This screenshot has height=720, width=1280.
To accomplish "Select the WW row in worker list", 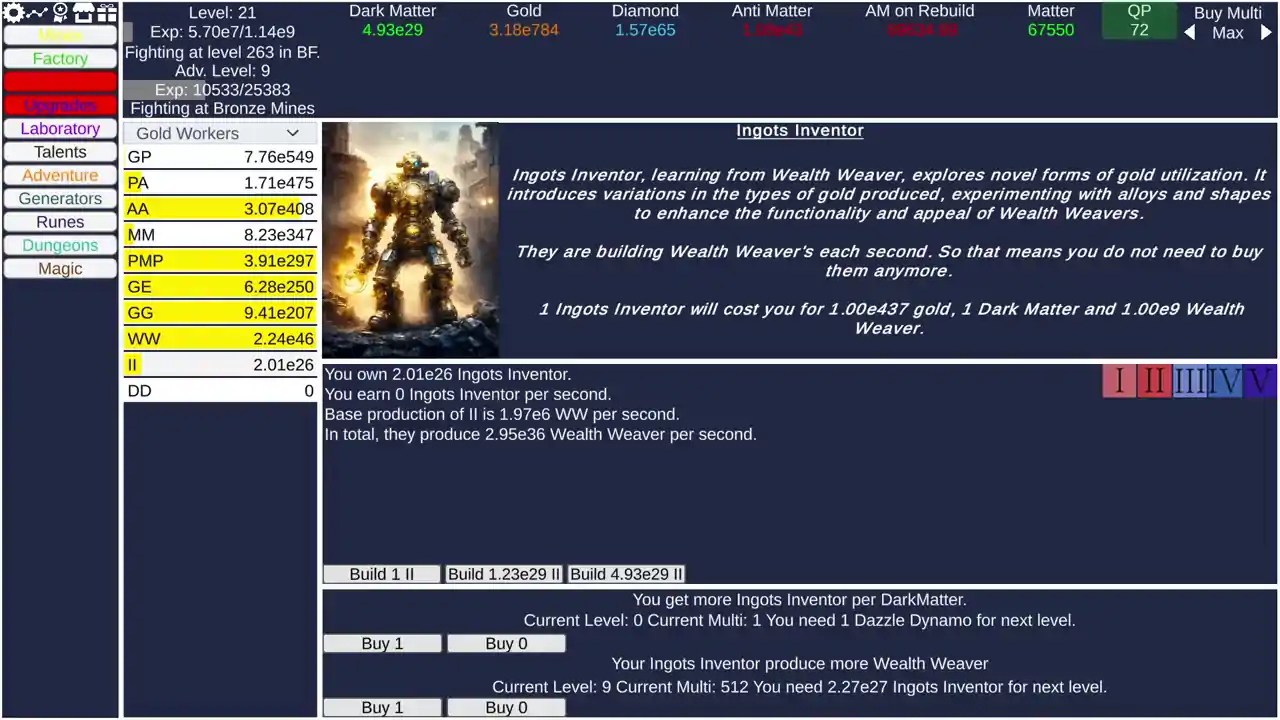I will pos(220,339).
